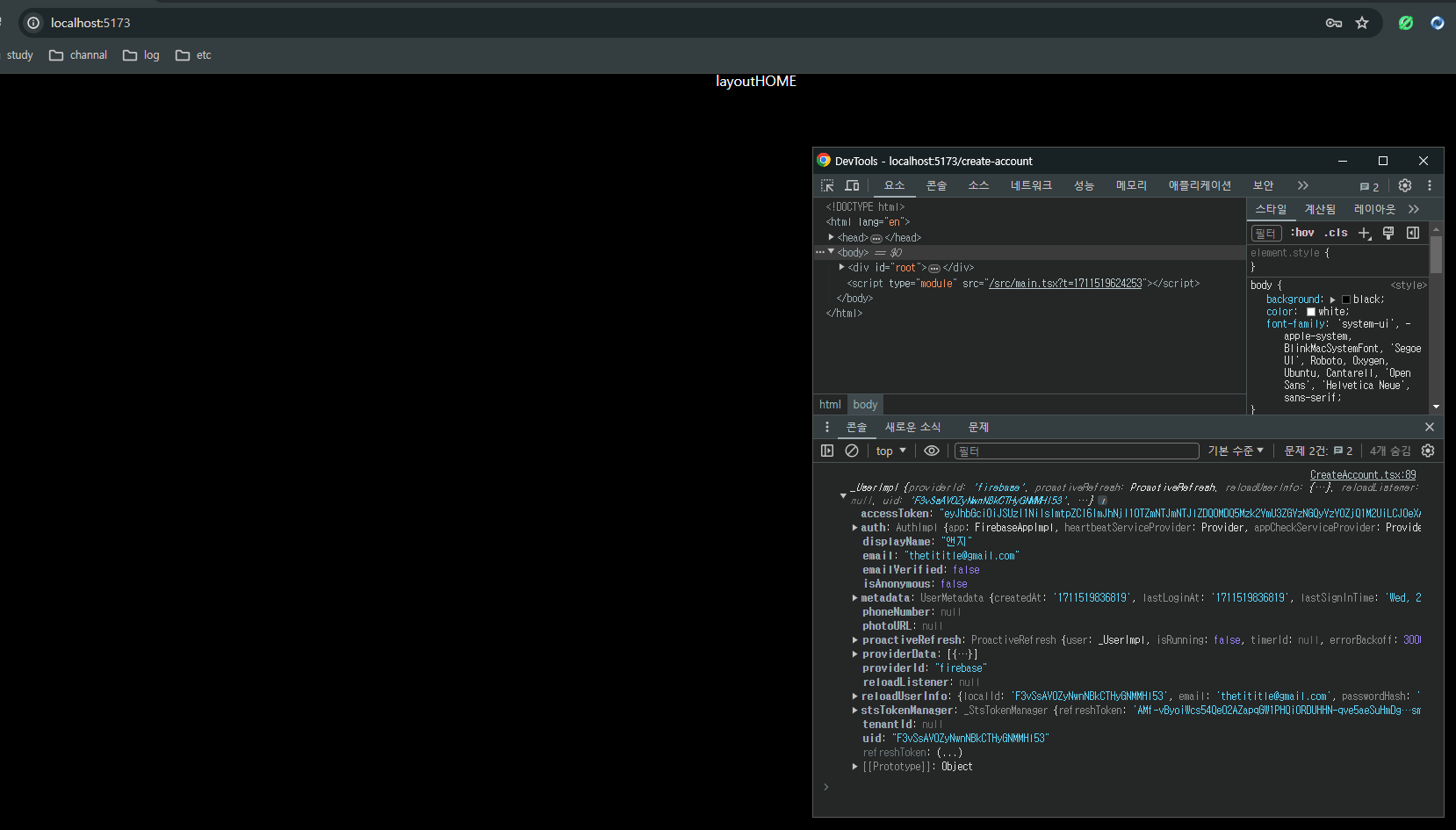Click the console 필터 input field
The image size is (1456, 830).
tap(1076, 451)
